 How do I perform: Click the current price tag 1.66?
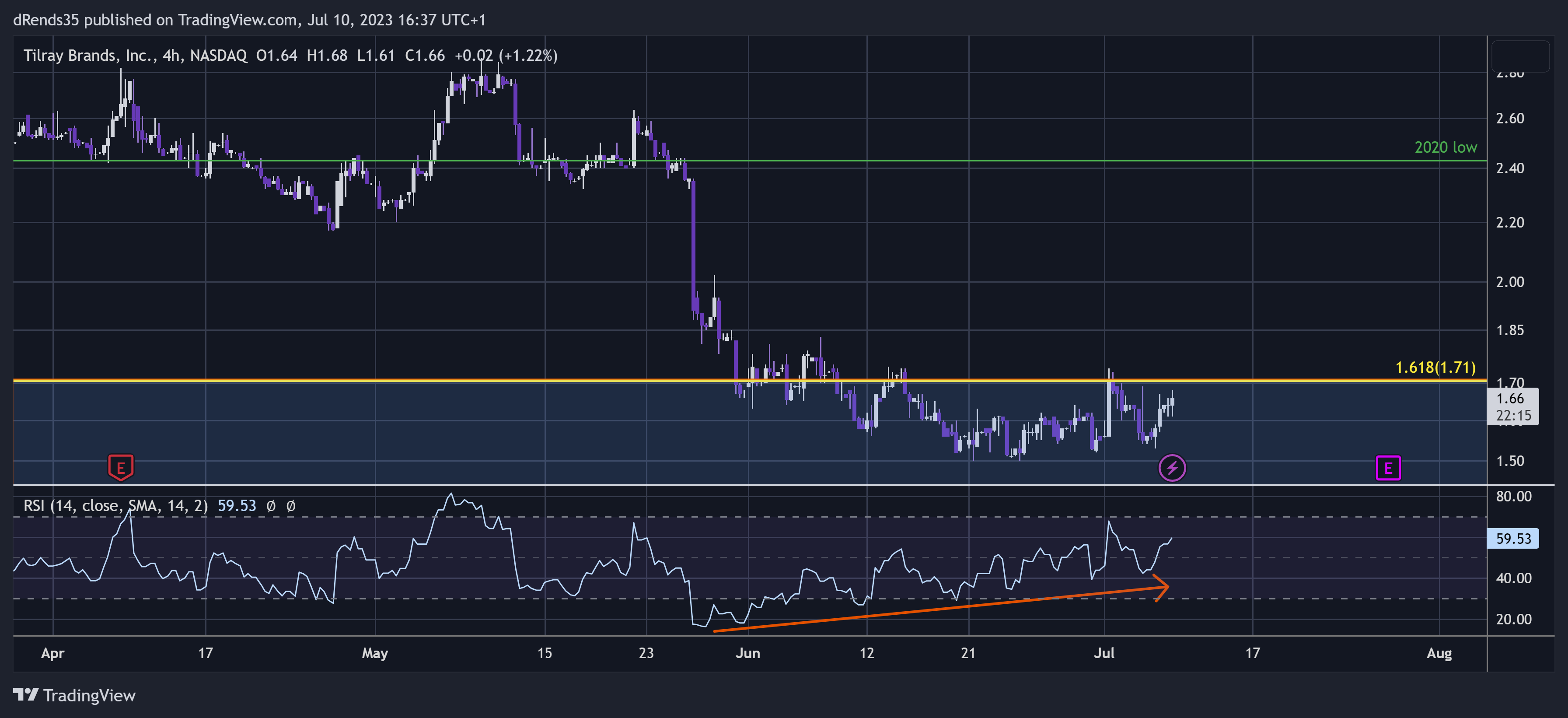click(1510, 399)
